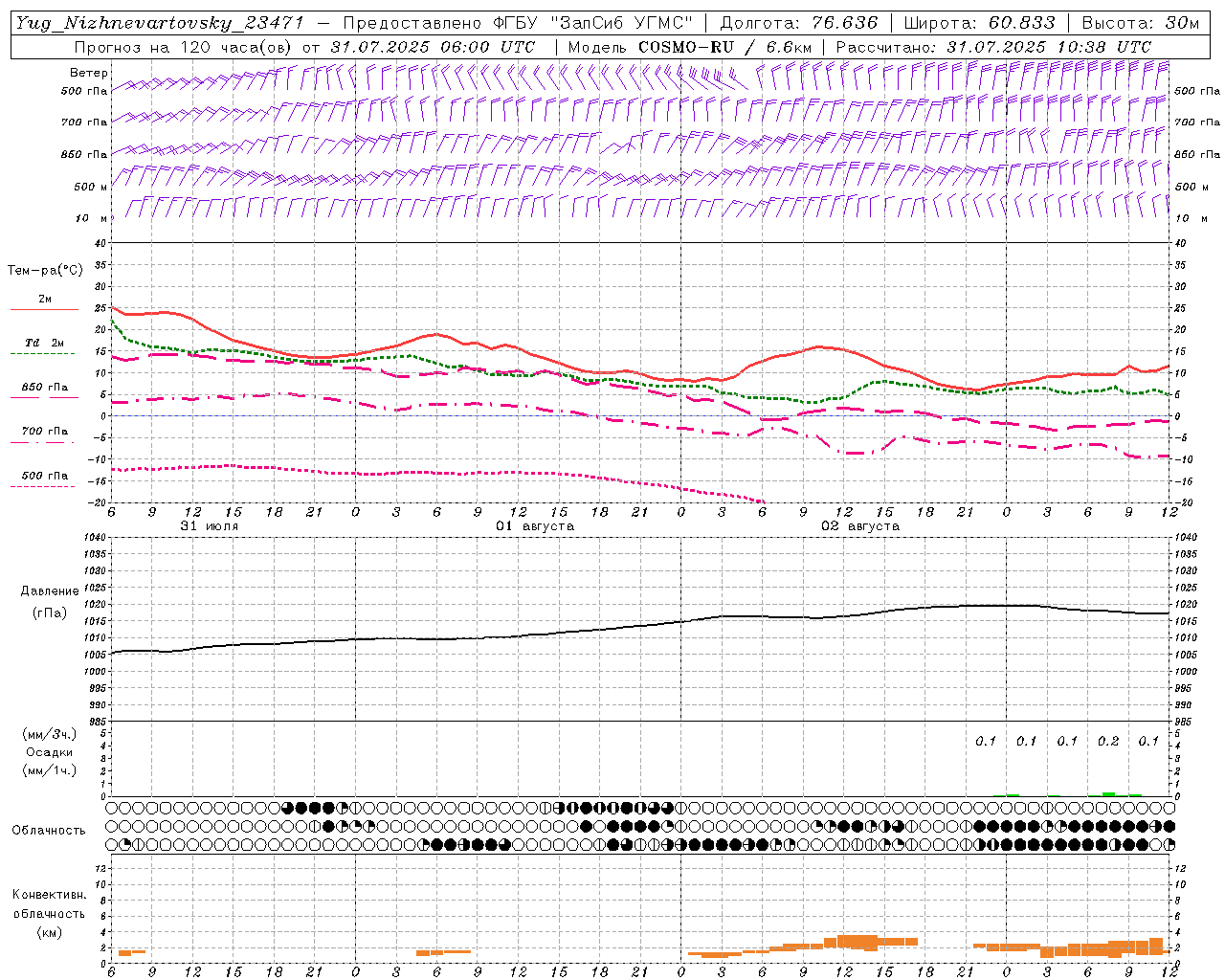This screenshot has width=1225, height=980.
Task: Click the Ветер label of the wind panel
Action: click(89, 73)
